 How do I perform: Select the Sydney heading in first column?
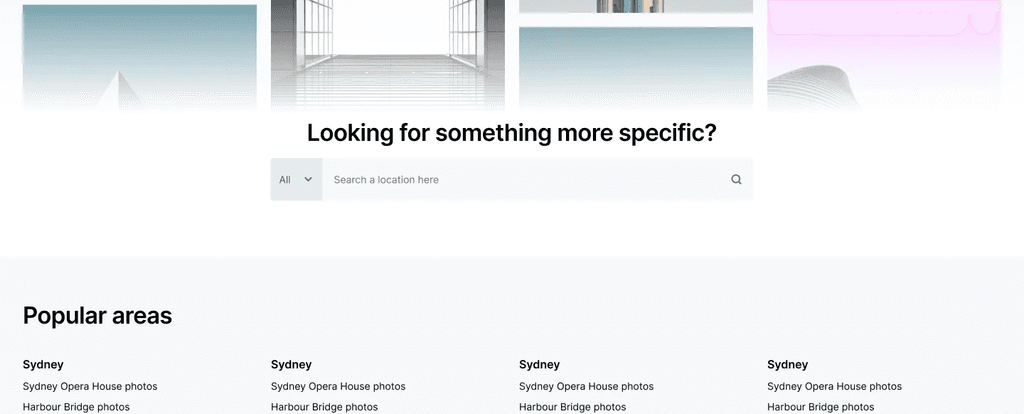tap(43, 364)
